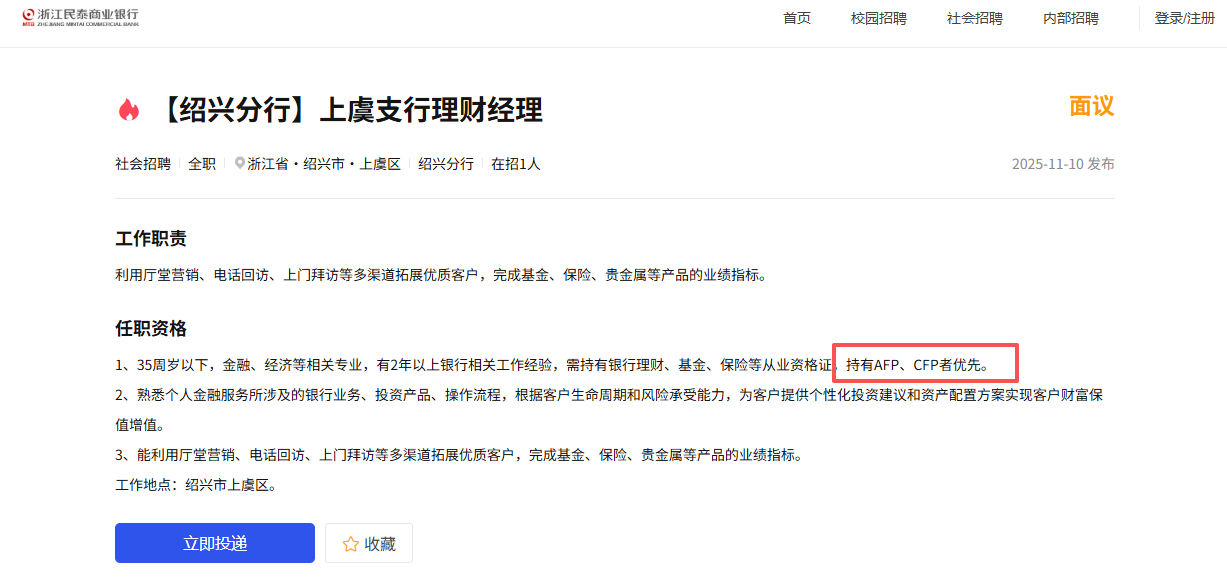
Task: Open the 首页 menu item
Action: 797,18
